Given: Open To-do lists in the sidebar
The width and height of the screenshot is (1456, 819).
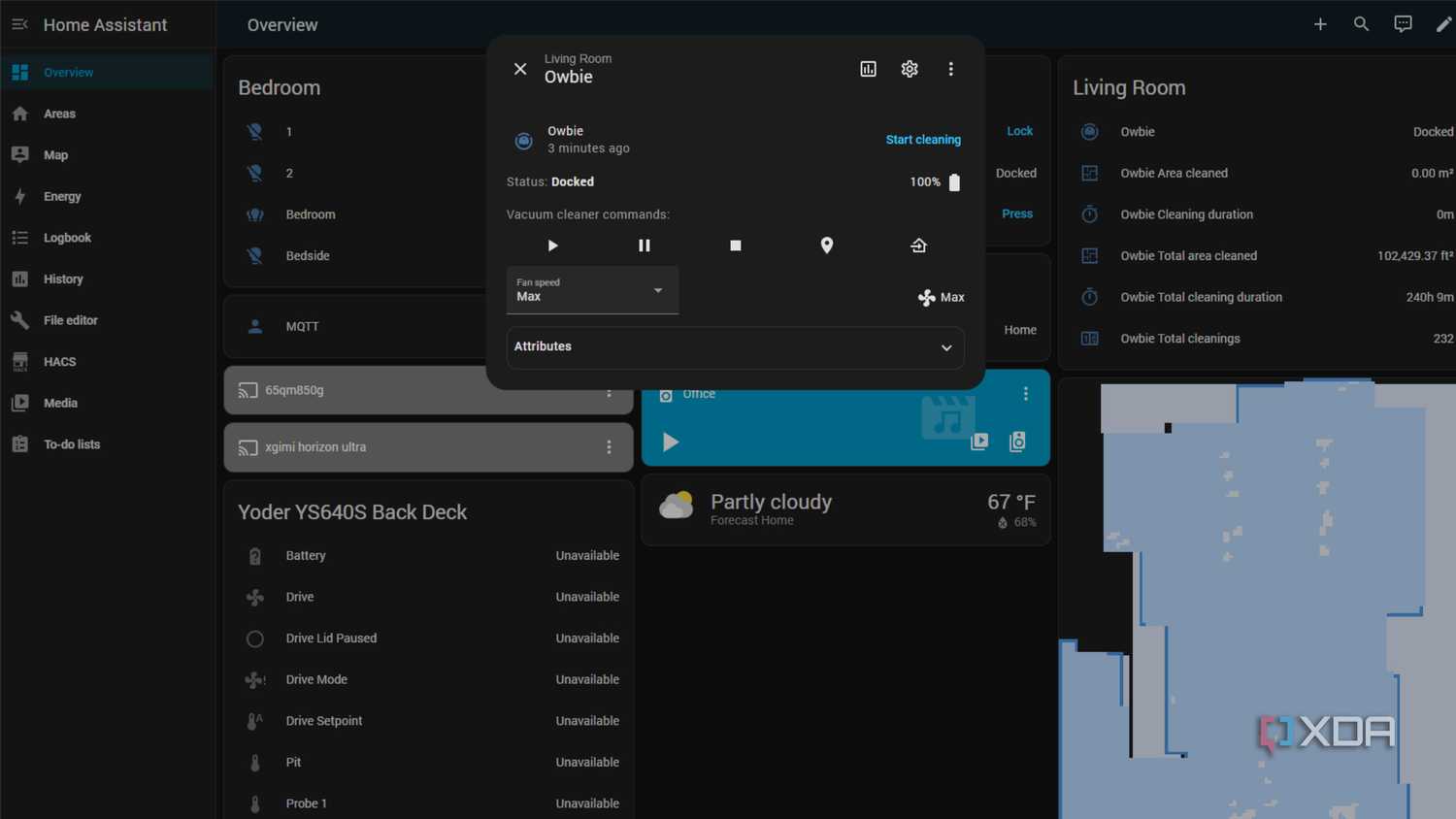Looking at the screenshot, I should pos(107,444).
